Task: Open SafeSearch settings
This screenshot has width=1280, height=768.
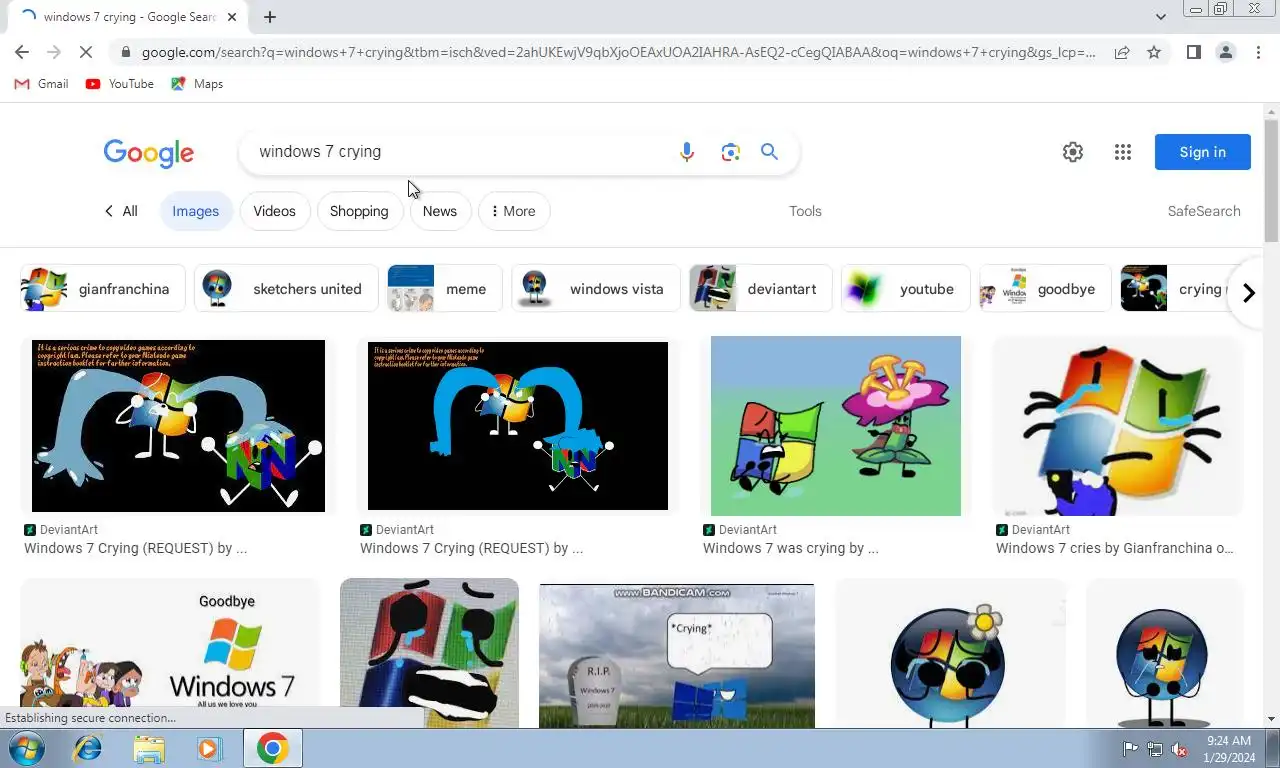Action: pyautogui.click(x=1204, y=211)
